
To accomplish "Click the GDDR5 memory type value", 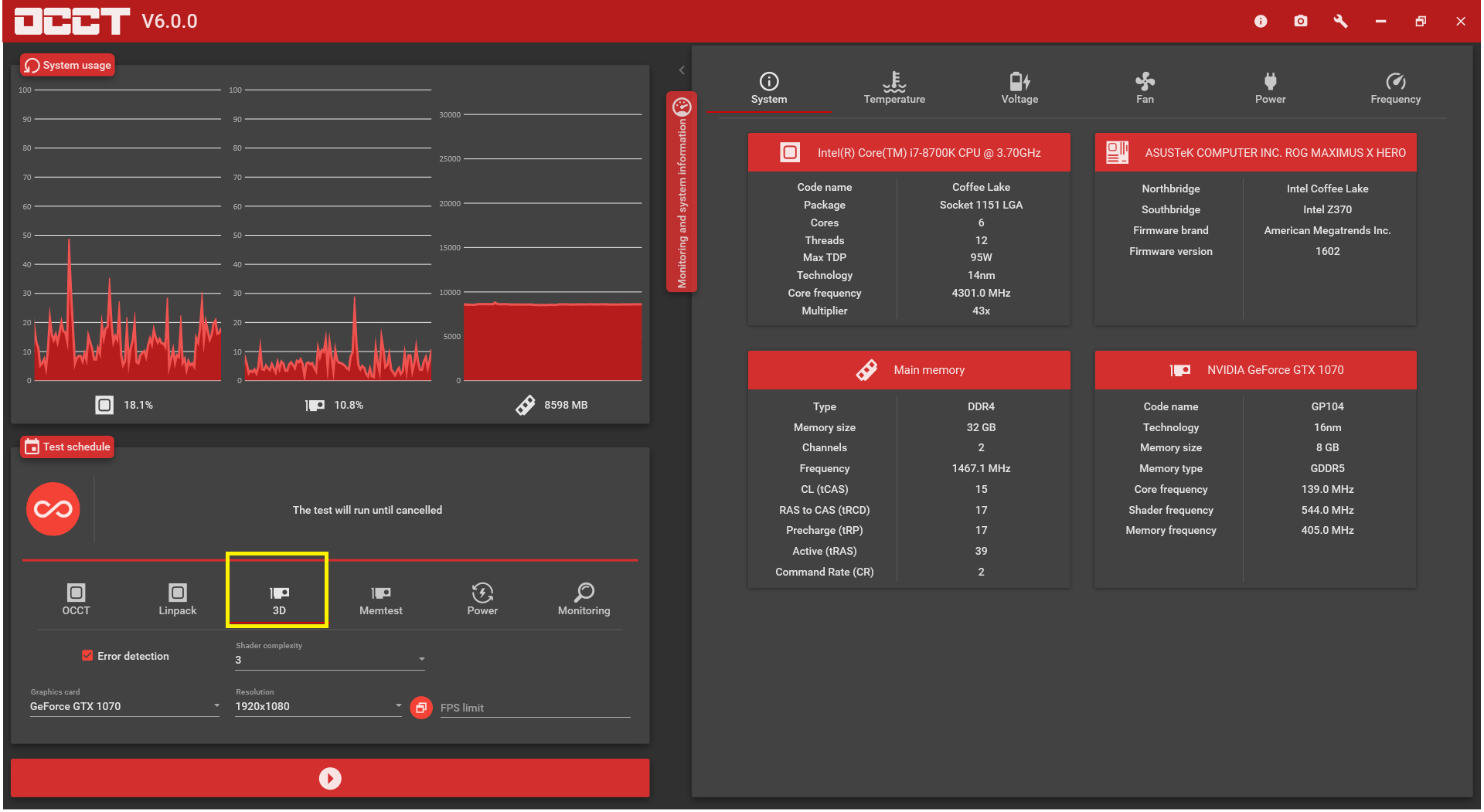I will (x=1327, y=468).
